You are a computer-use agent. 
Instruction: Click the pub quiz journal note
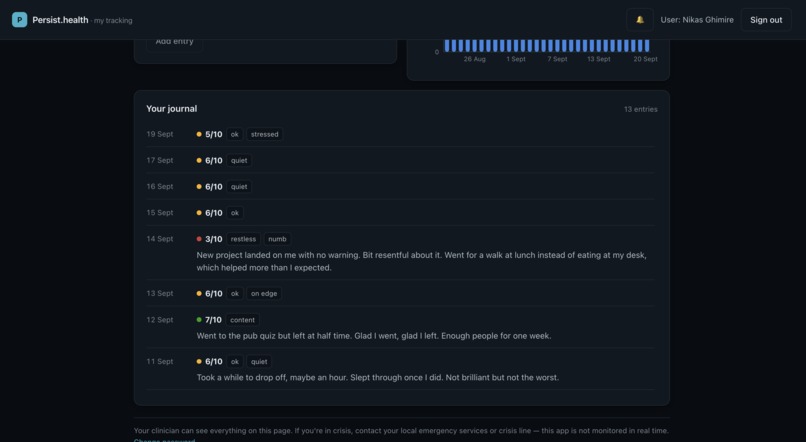click(374, 336)
